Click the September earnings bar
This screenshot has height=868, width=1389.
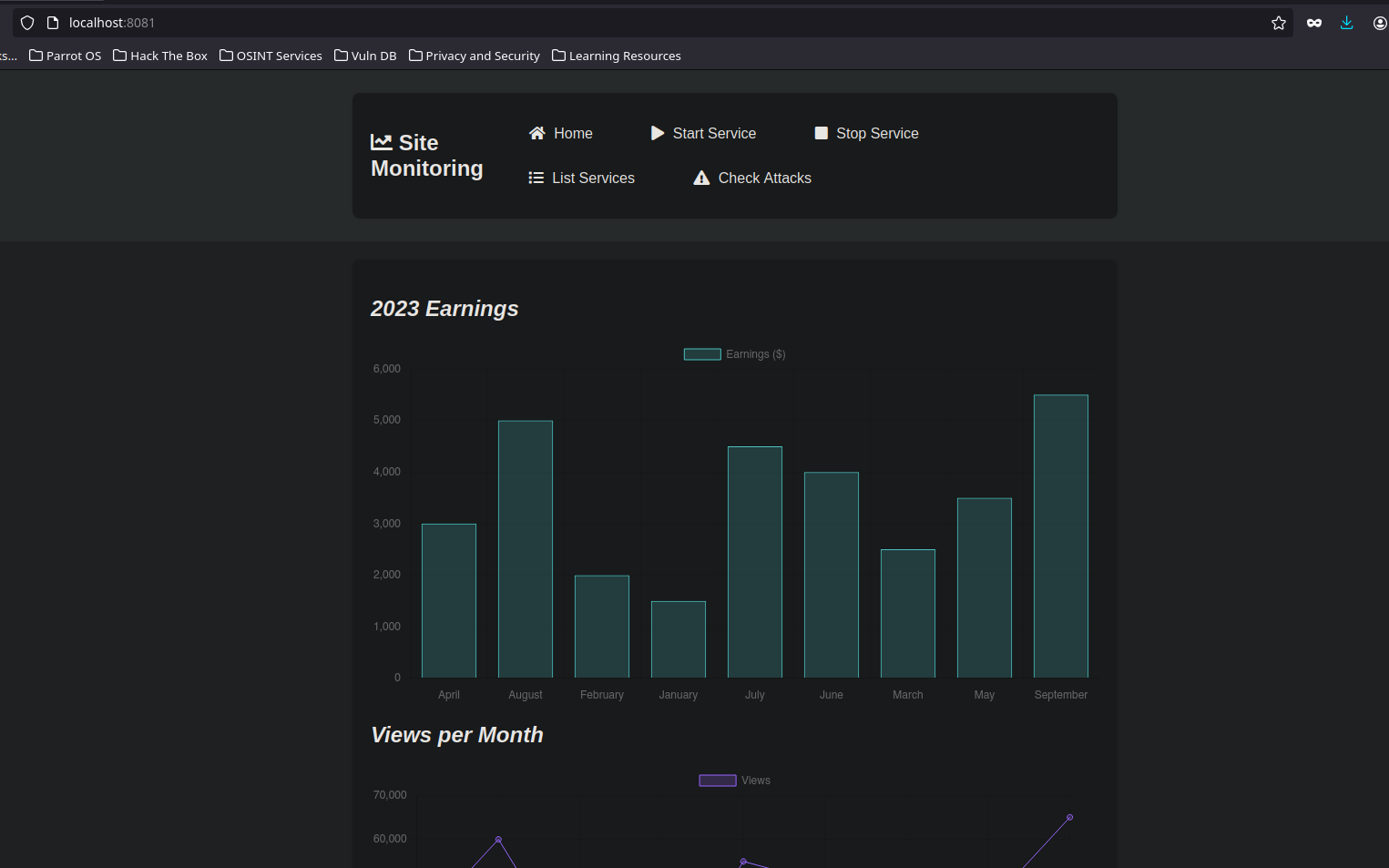click(1061, 536)
